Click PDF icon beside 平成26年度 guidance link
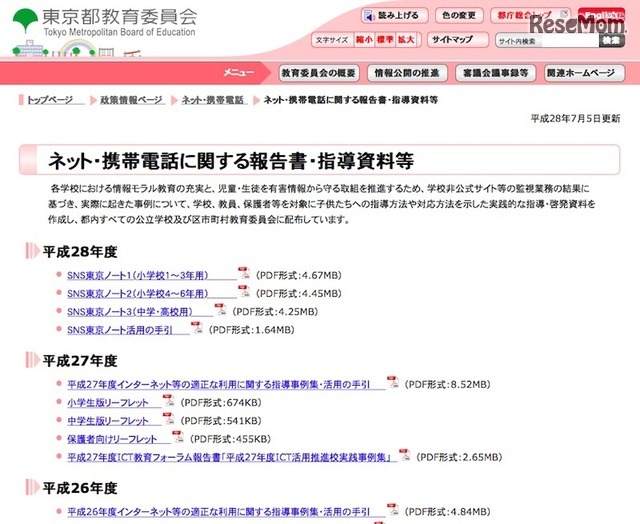This screenshot has width=640, height=524. click(393, 509)
